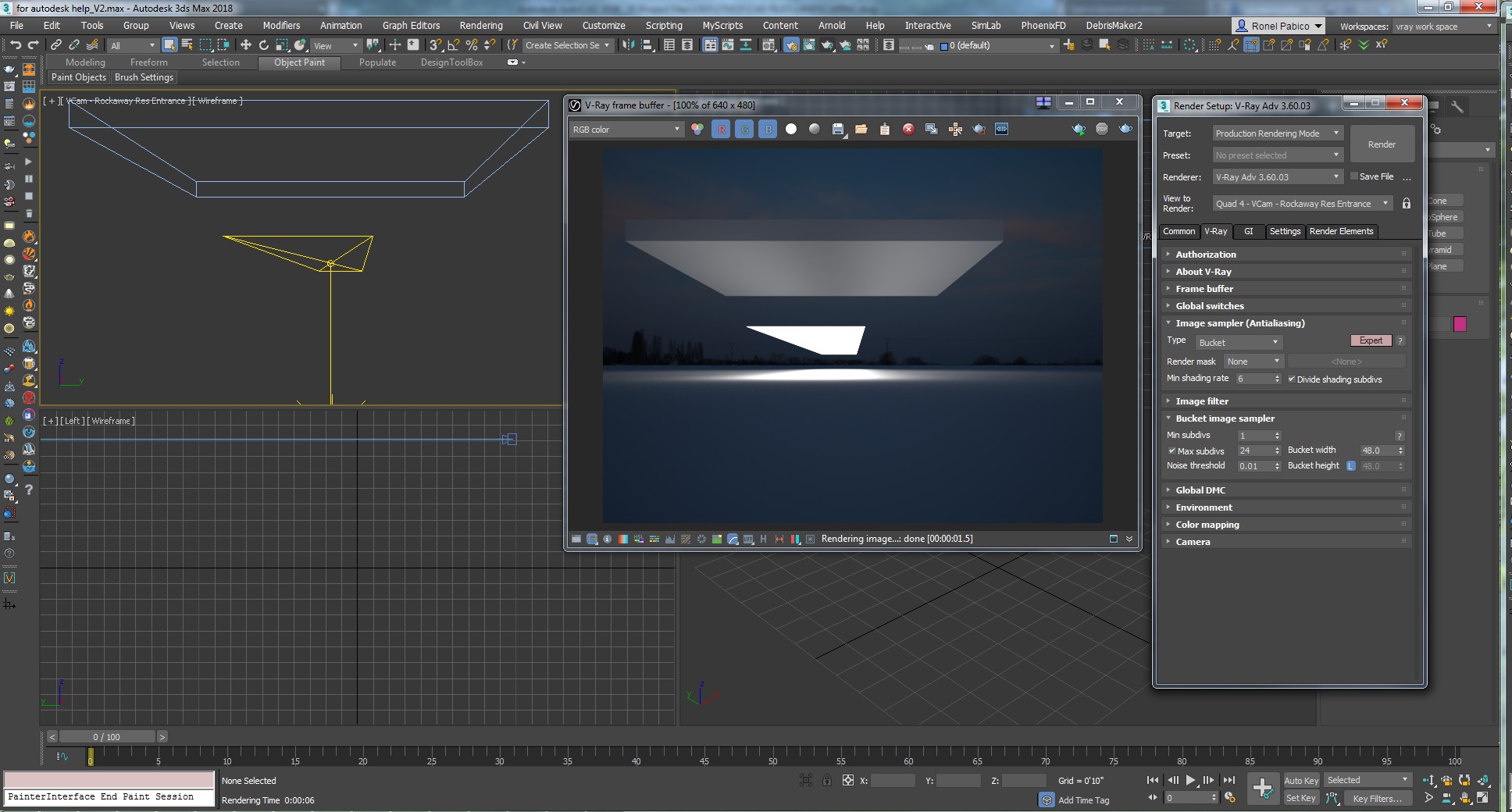This screenshot has width=1512, height=812.
Task: Collapse the Bucket image sampler rollout
Action: tap(1287, 418)
